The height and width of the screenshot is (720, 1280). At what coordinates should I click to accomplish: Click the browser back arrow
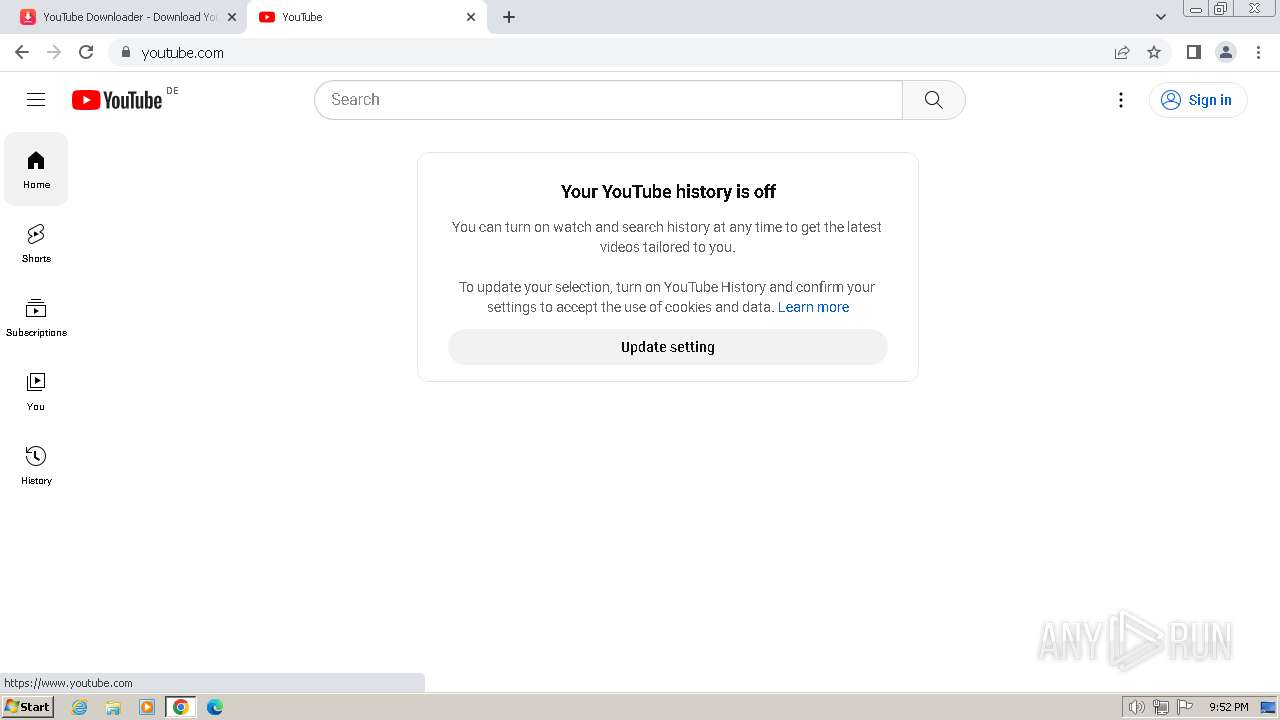click(22, 52)
